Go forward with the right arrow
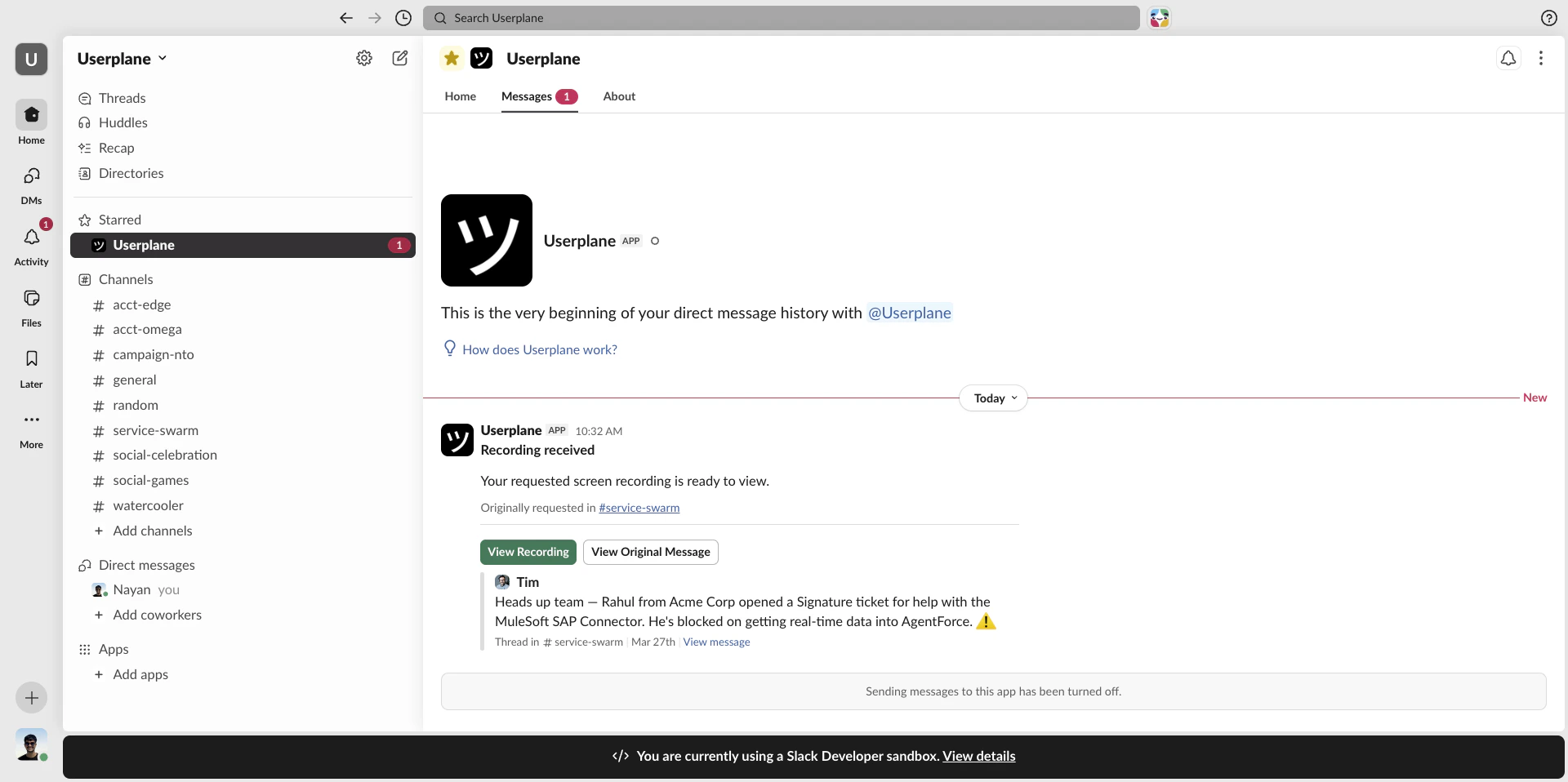1568x782 pixels. (x=375, y=18)
